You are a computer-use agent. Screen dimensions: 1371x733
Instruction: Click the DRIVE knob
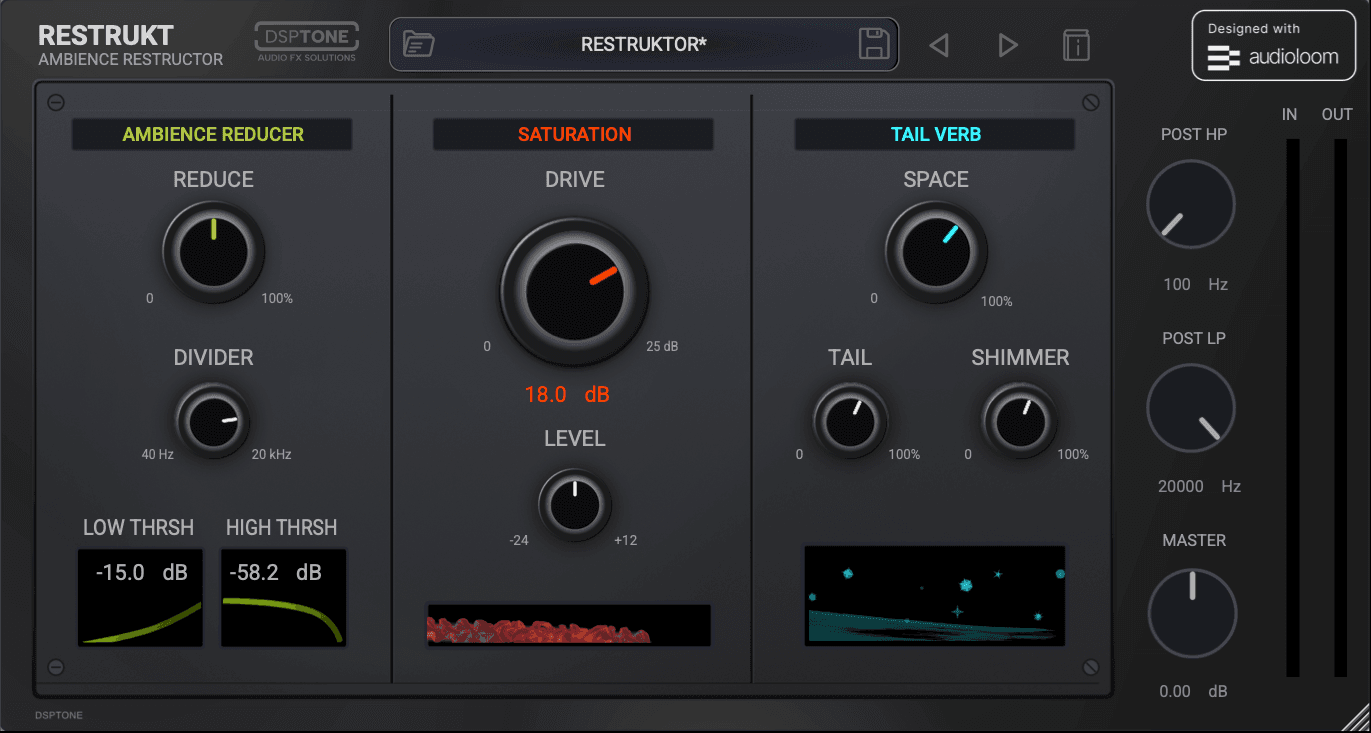(574, 292)
